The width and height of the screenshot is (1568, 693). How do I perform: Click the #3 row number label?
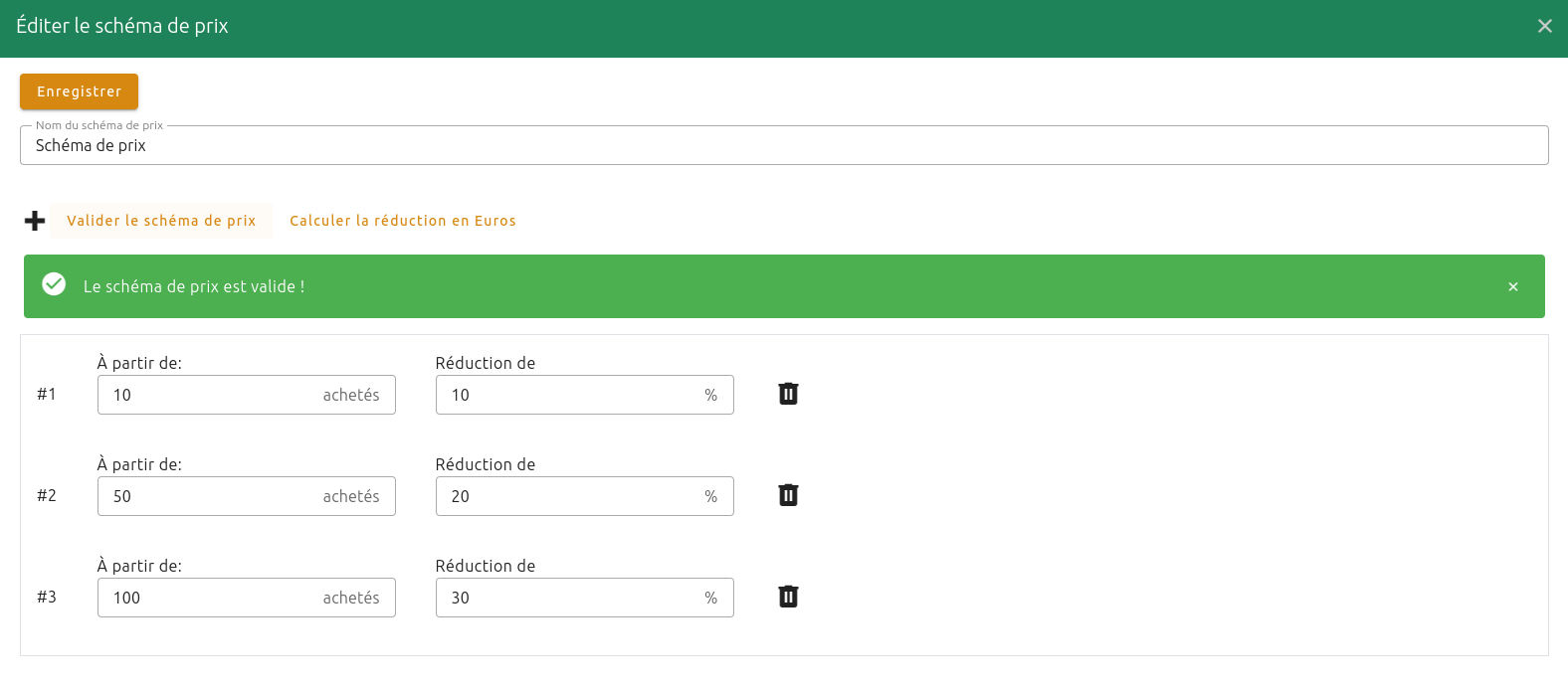pos(47,597)
